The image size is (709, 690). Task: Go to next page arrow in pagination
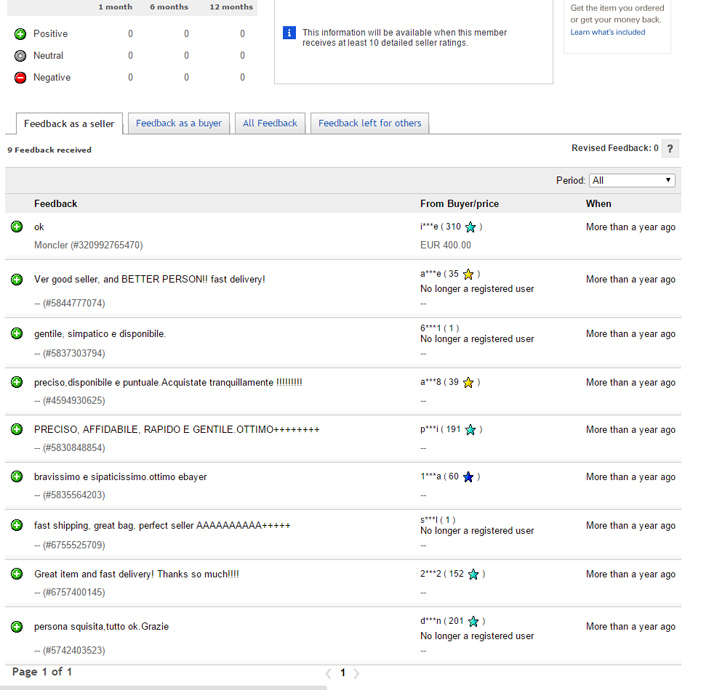[357, 673]
